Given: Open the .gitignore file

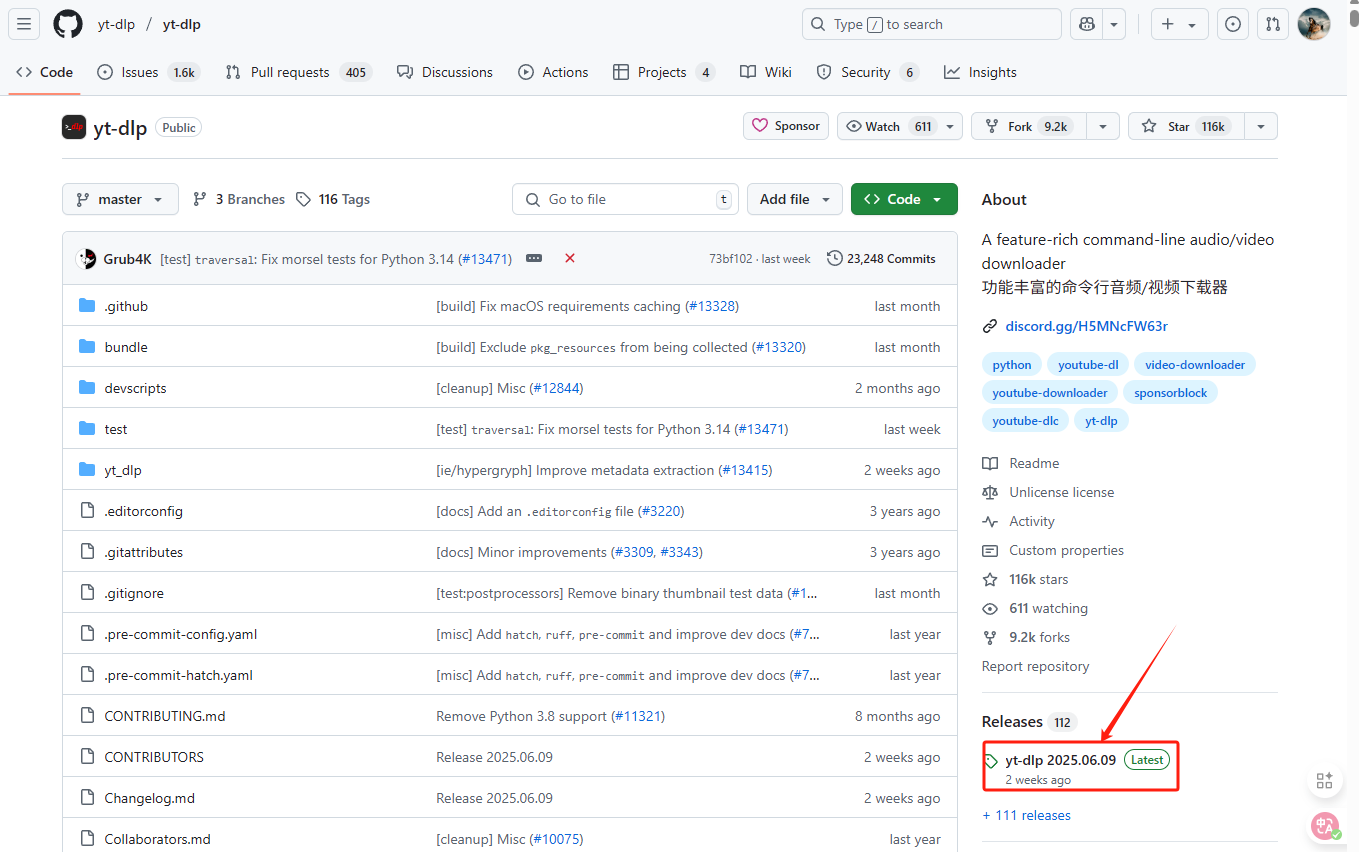Looking at the screenshot, I should pyautogui.click(x=134, y=593).
